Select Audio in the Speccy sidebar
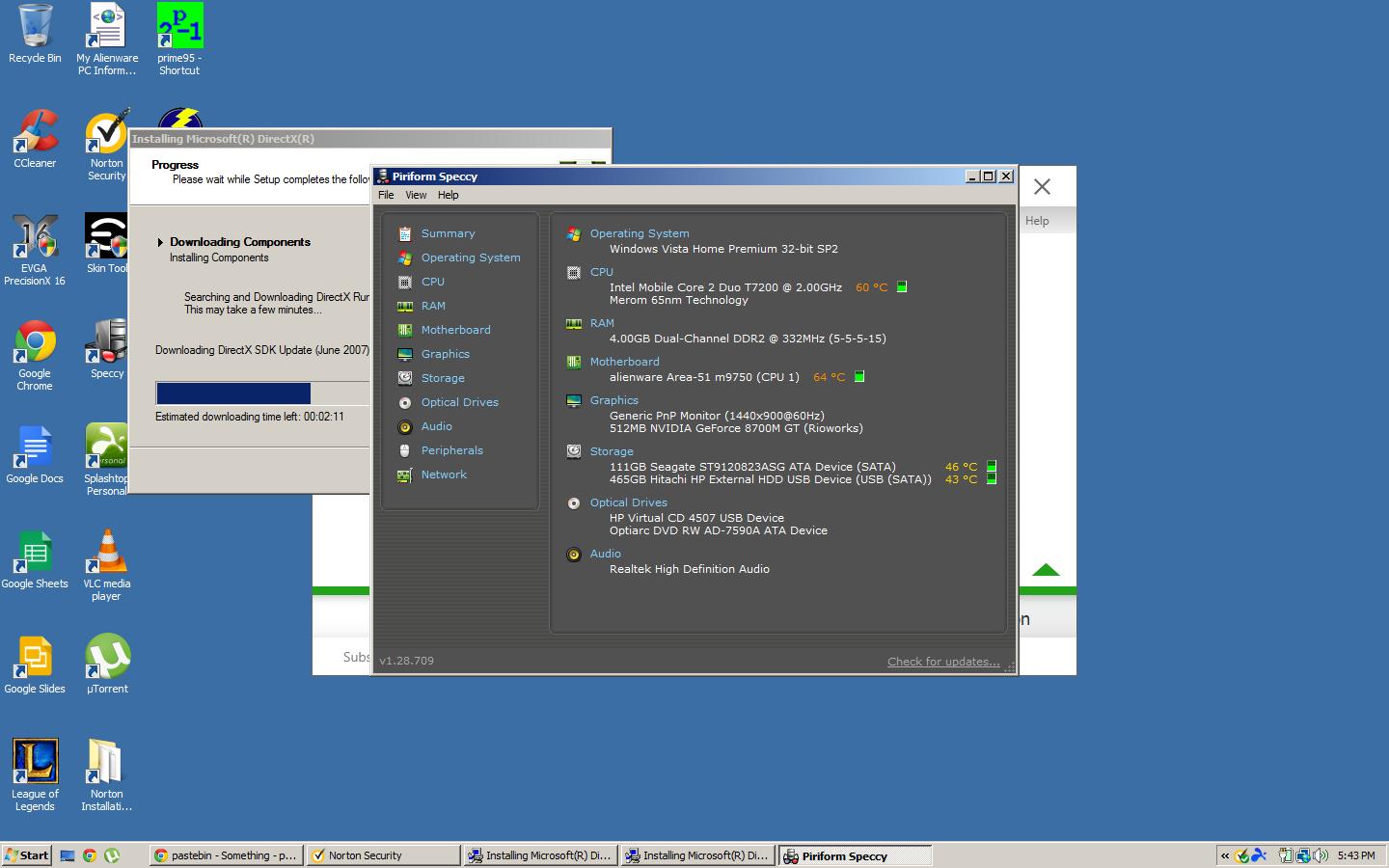The image size is (1389, 868). (436, 426)
